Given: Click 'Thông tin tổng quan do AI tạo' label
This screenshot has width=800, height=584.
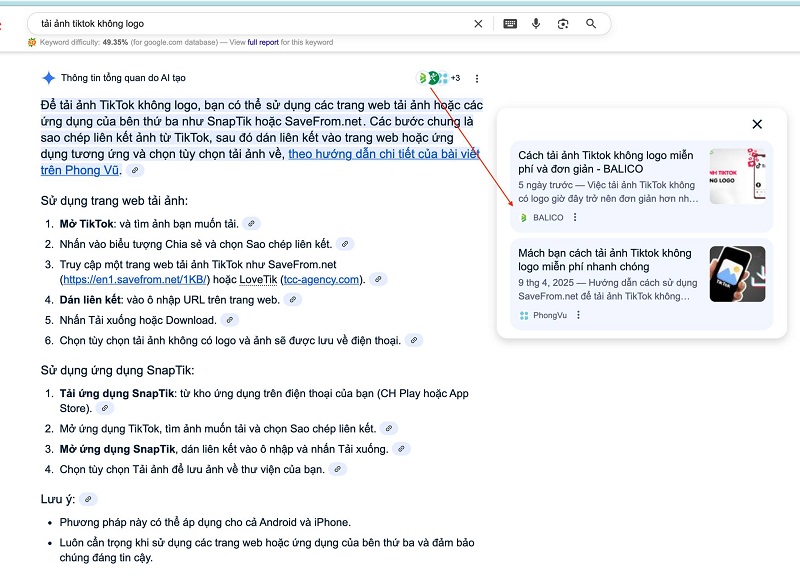Looking at the screenshot, I should 123,78.
